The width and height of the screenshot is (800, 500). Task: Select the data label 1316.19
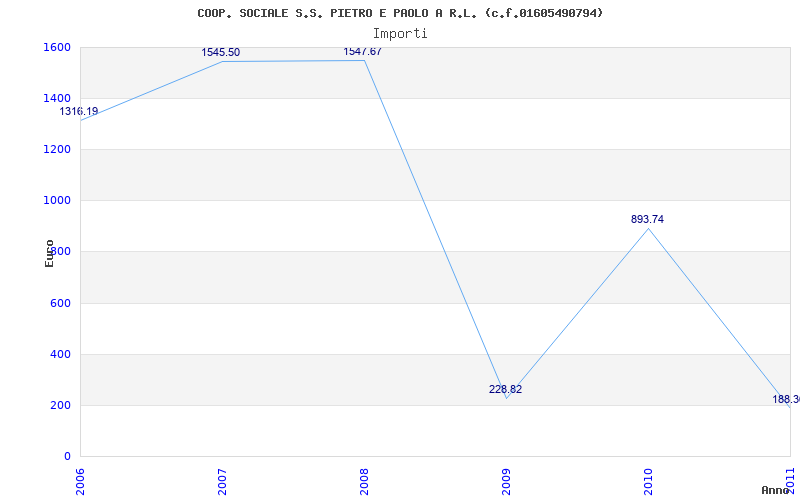(79, 111)
